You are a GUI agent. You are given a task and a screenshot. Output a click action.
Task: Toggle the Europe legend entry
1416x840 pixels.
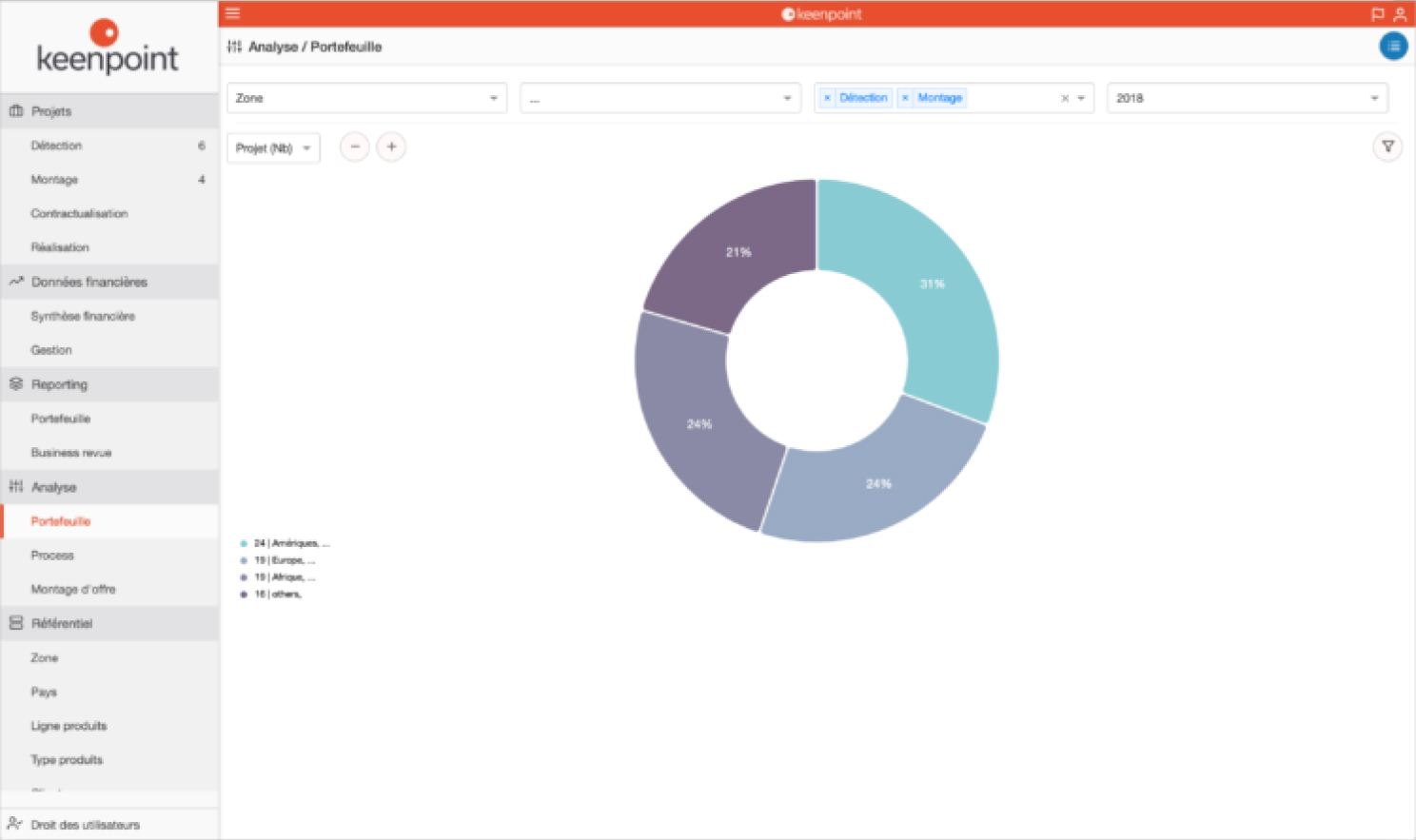(x=284, y=560)
